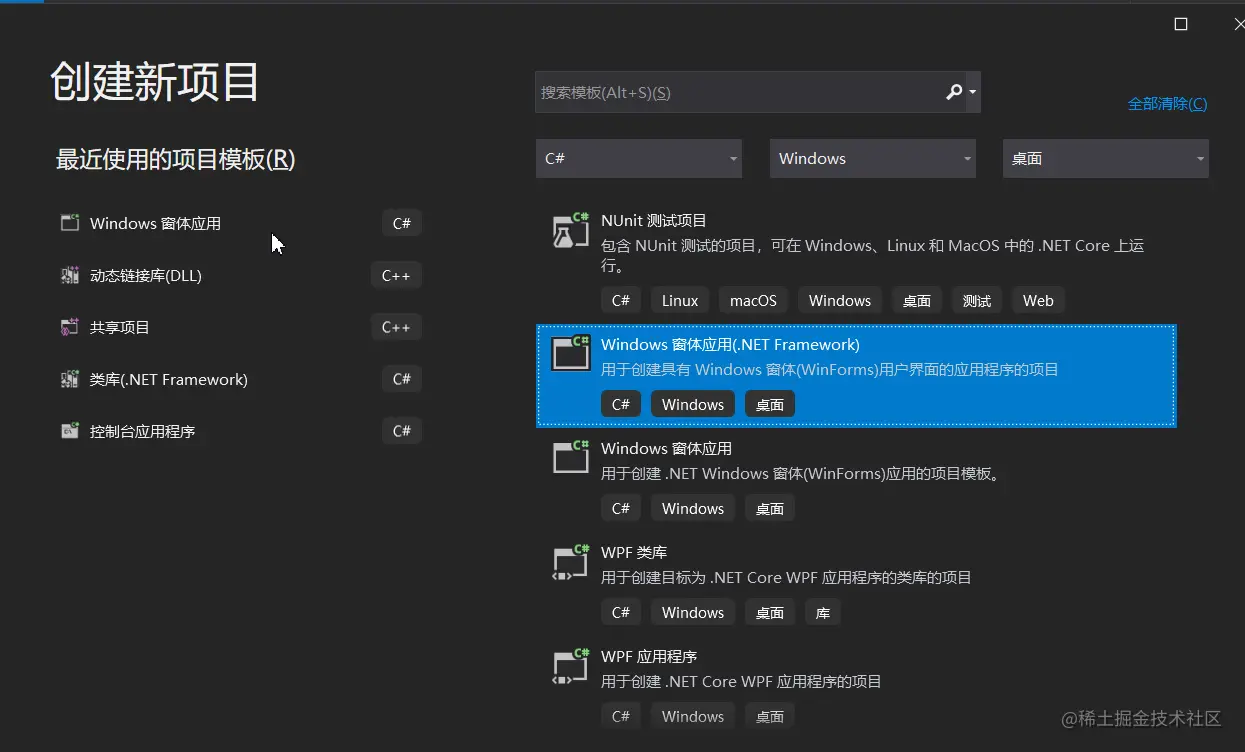Open recent template 控制台应用程序
1245x752 pixels.
241,431
